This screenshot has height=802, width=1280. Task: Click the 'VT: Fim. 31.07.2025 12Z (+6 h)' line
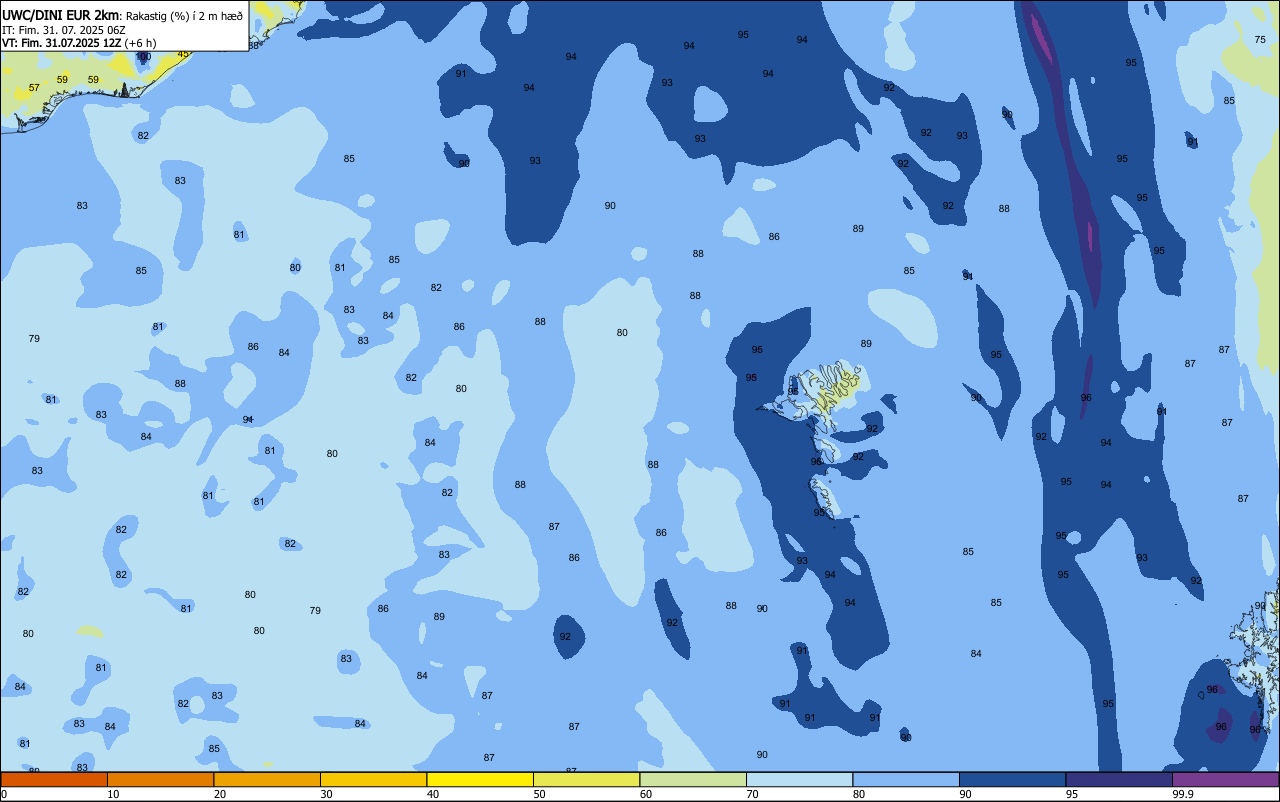79,43
